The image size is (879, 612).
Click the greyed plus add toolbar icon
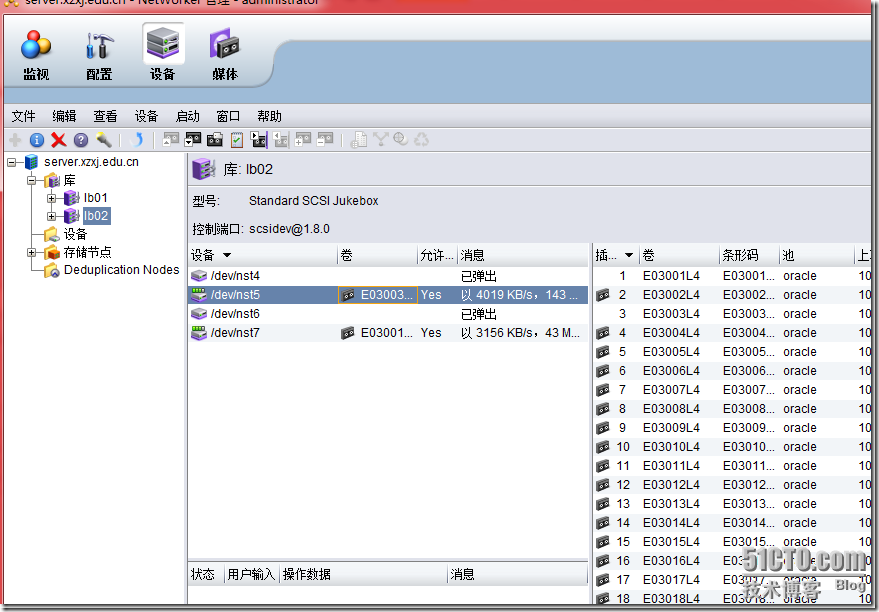(15, 140)
